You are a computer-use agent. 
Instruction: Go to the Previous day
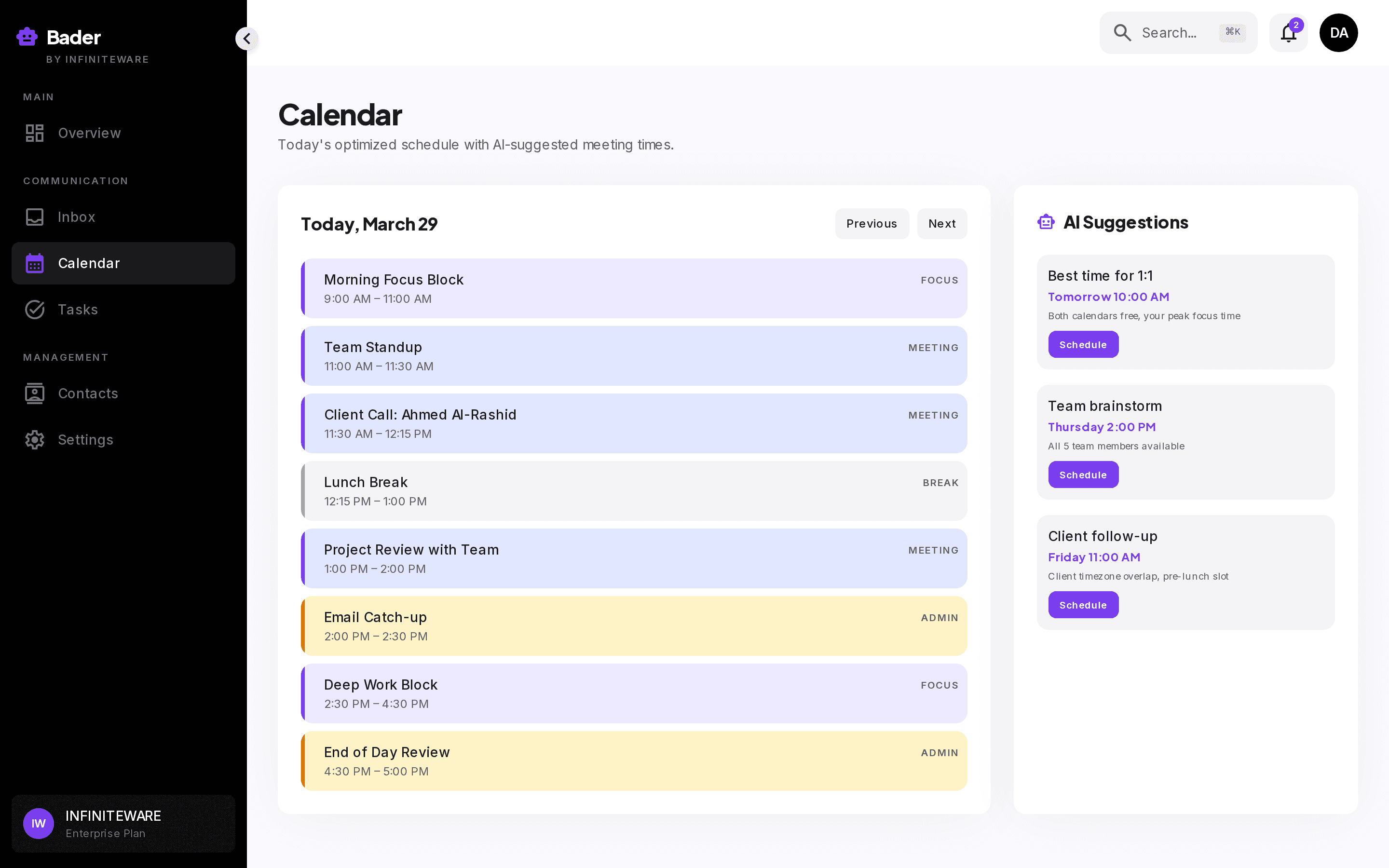click(872, 224)
